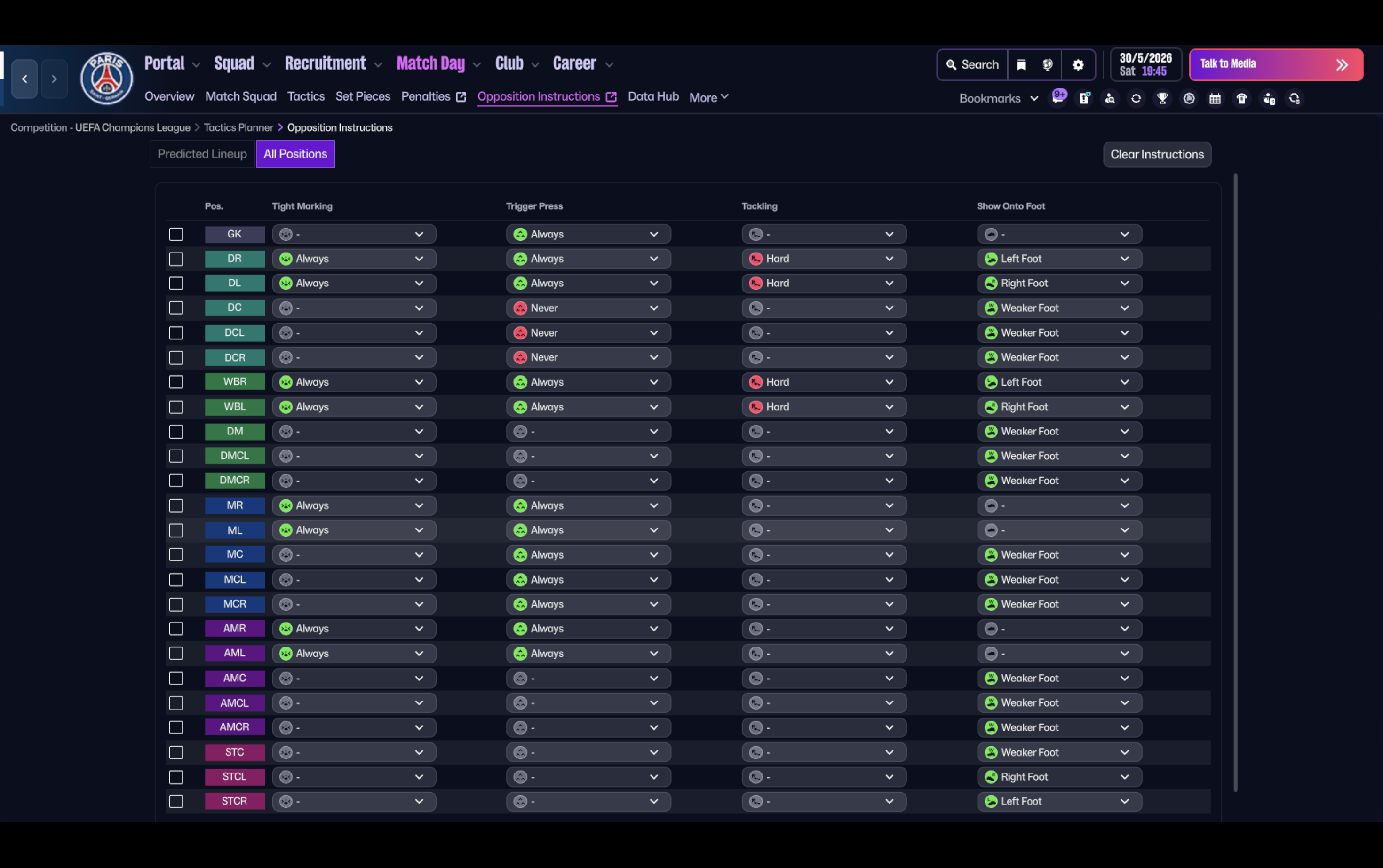The height and width of the screenshot is (868, 1383).
Task: Expand the DC Trigger Press dropdown
Action: point(588,308)
